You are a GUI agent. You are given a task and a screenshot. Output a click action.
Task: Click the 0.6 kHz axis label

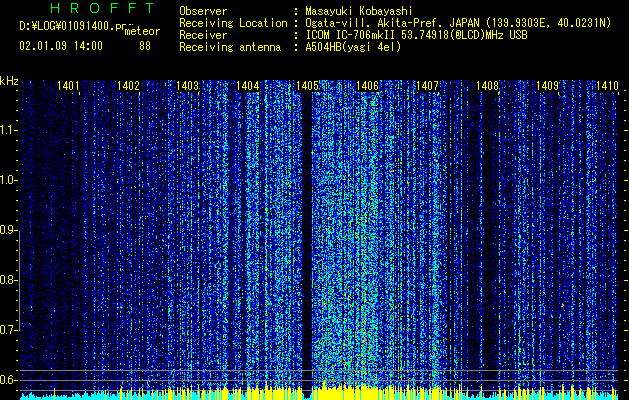coord(9,380)
